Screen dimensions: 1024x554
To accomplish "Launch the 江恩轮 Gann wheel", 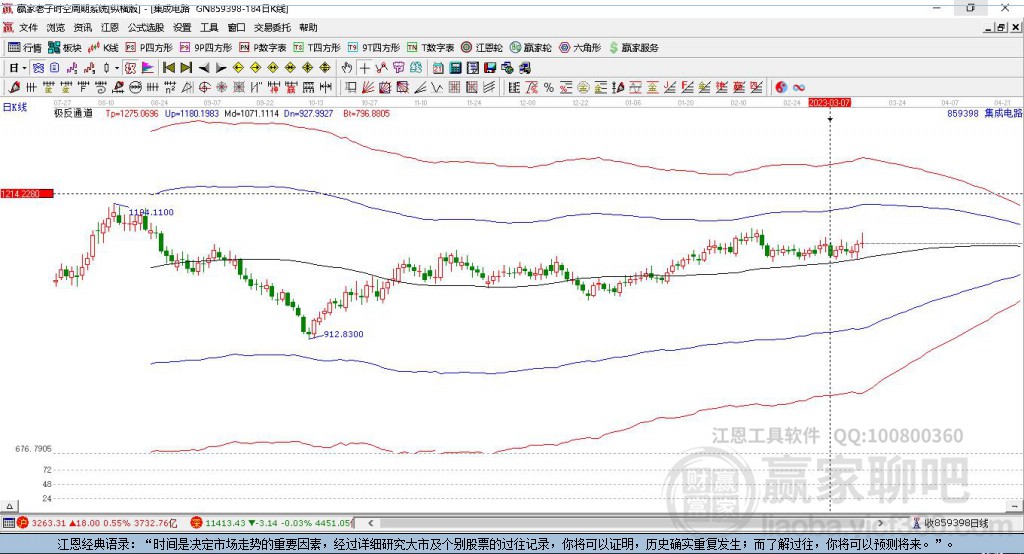I will click(482, 48).
